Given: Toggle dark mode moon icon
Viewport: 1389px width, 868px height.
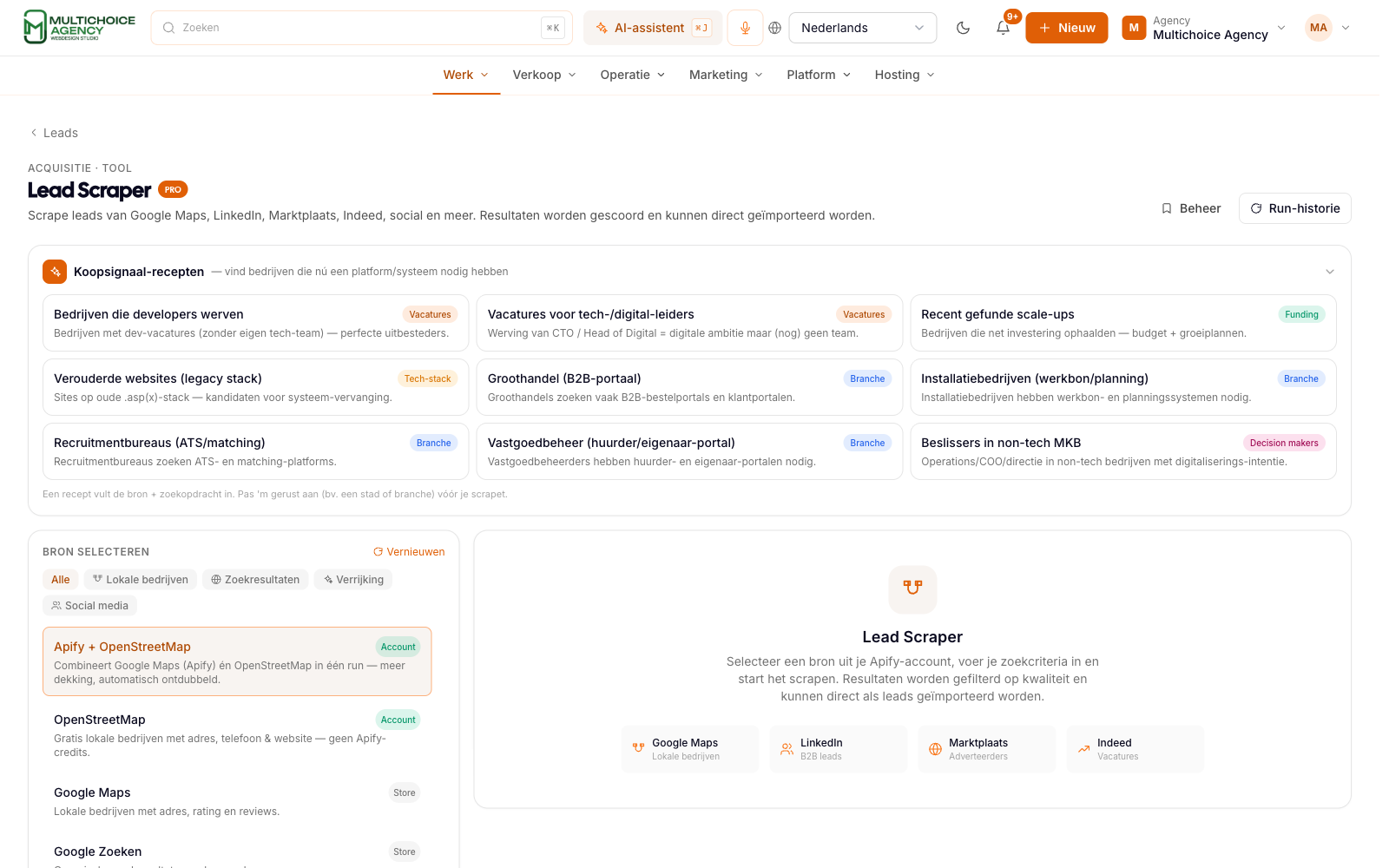Looking at the screenshot, I should pos(963,28).
